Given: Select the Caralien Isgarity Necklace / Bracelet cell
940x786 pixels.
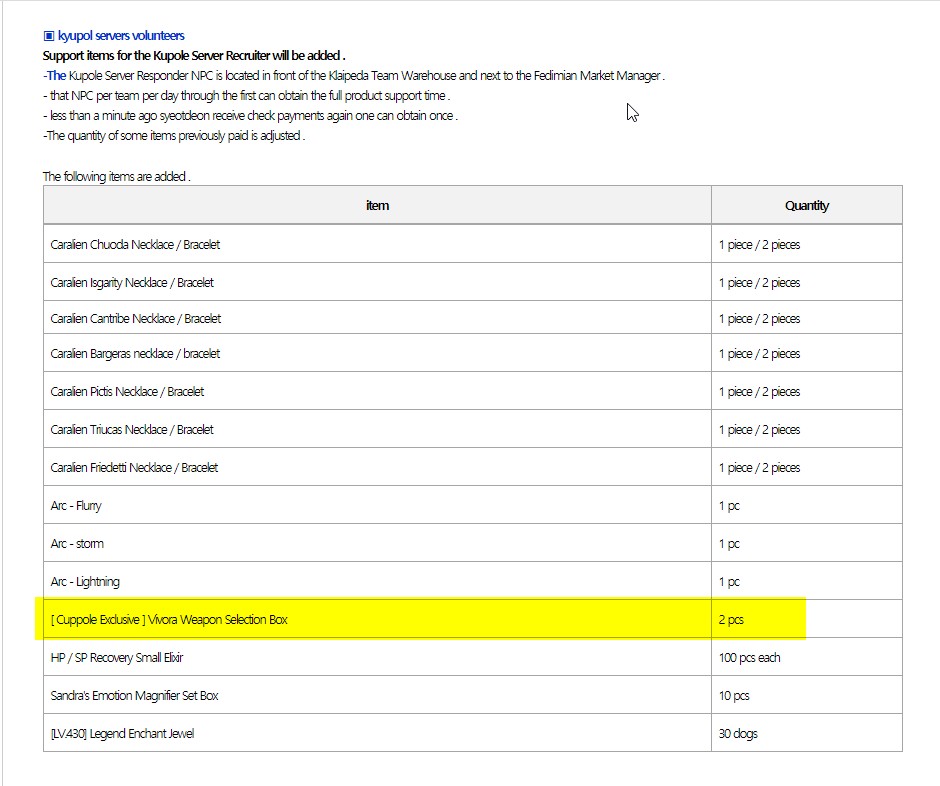Looking at the screenshot, I should (x=132, y=282).
